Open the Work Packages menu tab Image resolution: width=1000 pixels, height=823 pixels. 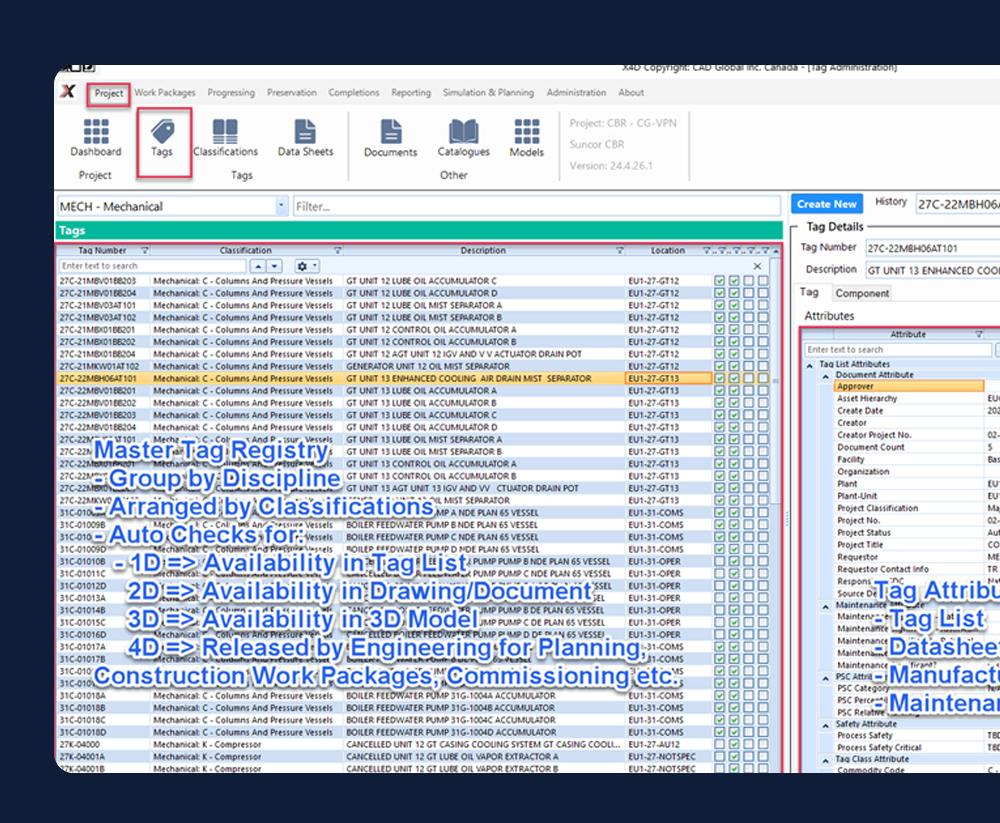click(x=165, y=93)
